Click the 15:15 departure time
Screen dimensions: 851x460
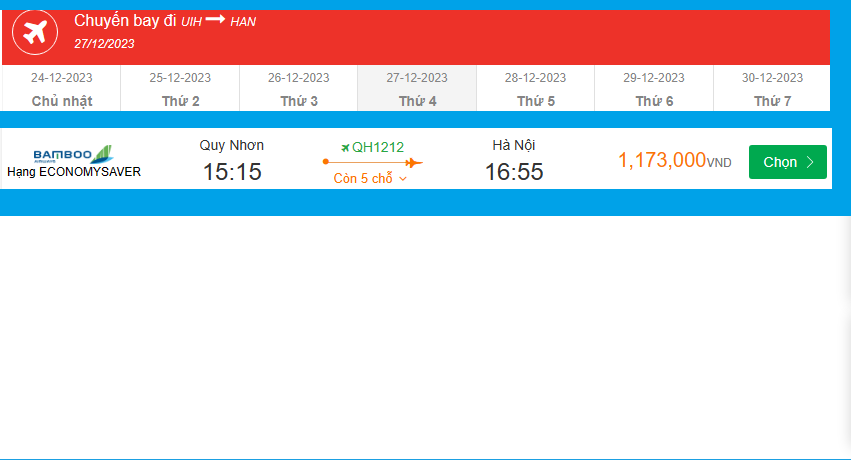coord(232,172)
